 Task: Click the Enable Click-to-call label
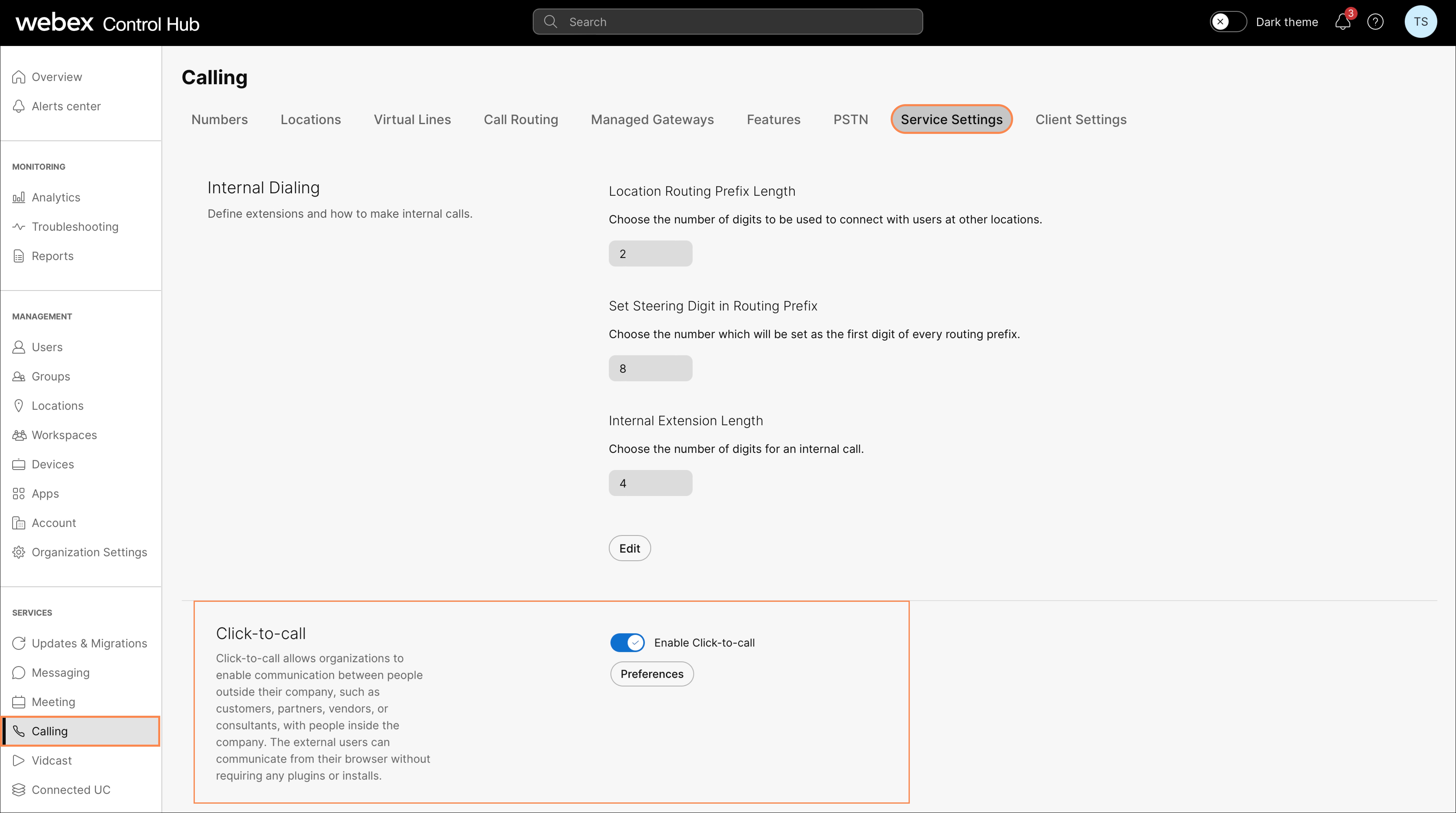704,643
